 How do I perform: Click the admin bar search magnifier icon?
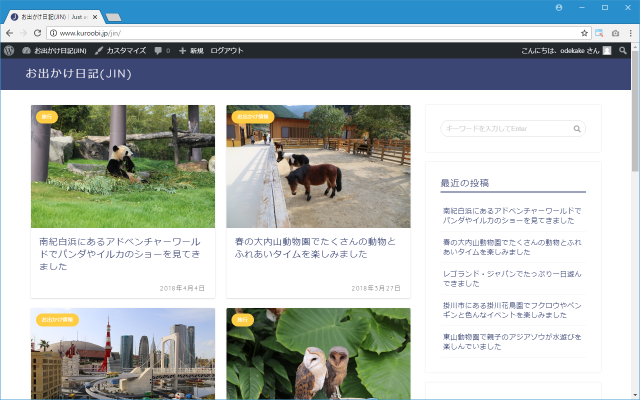coord(622,51)
